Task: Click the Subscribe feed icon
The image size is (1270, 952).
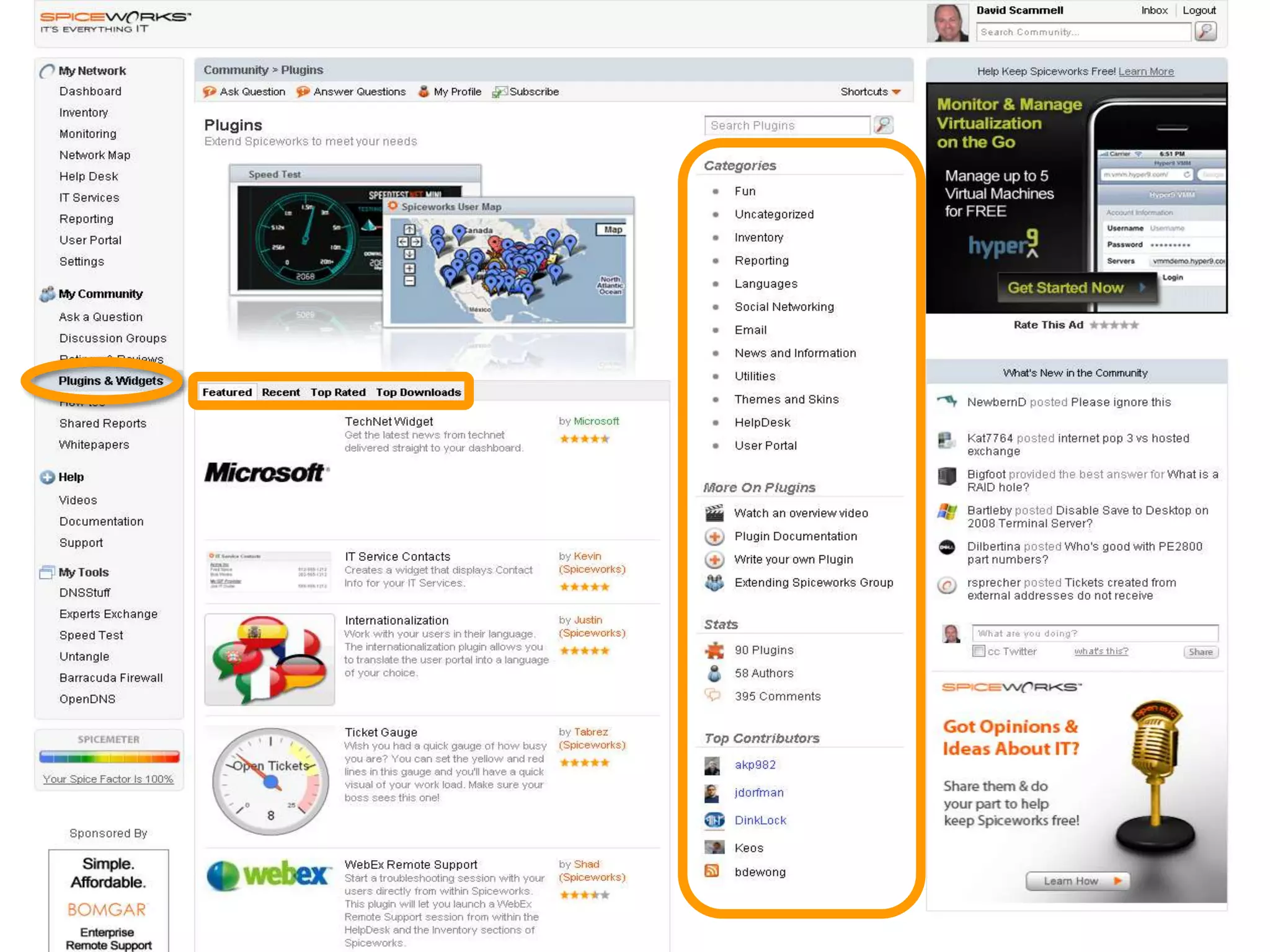Action: 499,92
